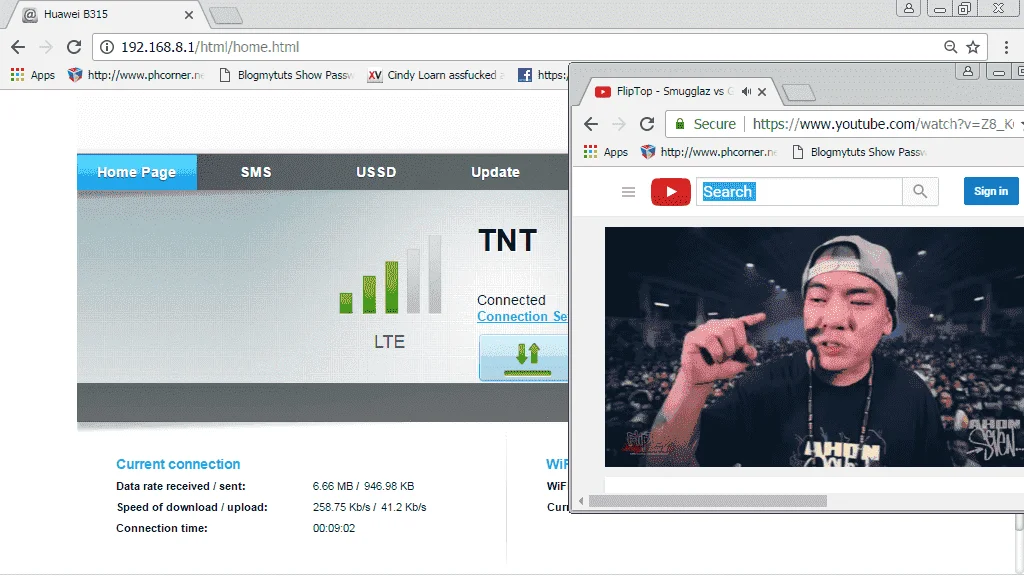Open the Update tab
Viewport: 1024px width, 576px height.
(x=495, y=172)
